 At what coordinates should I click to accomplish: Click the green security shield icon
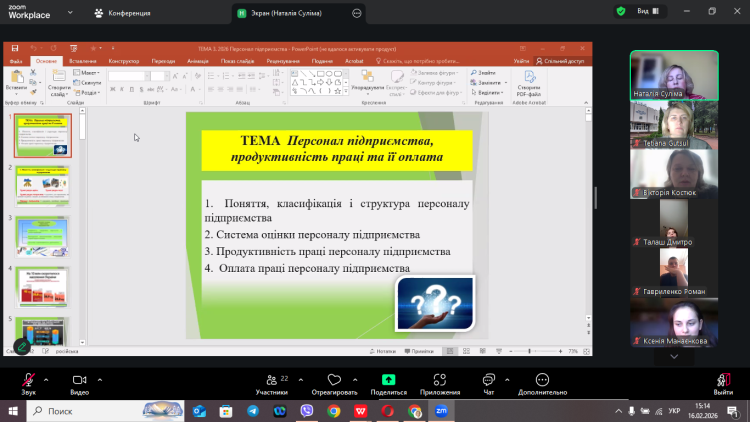tap(621, 12)
